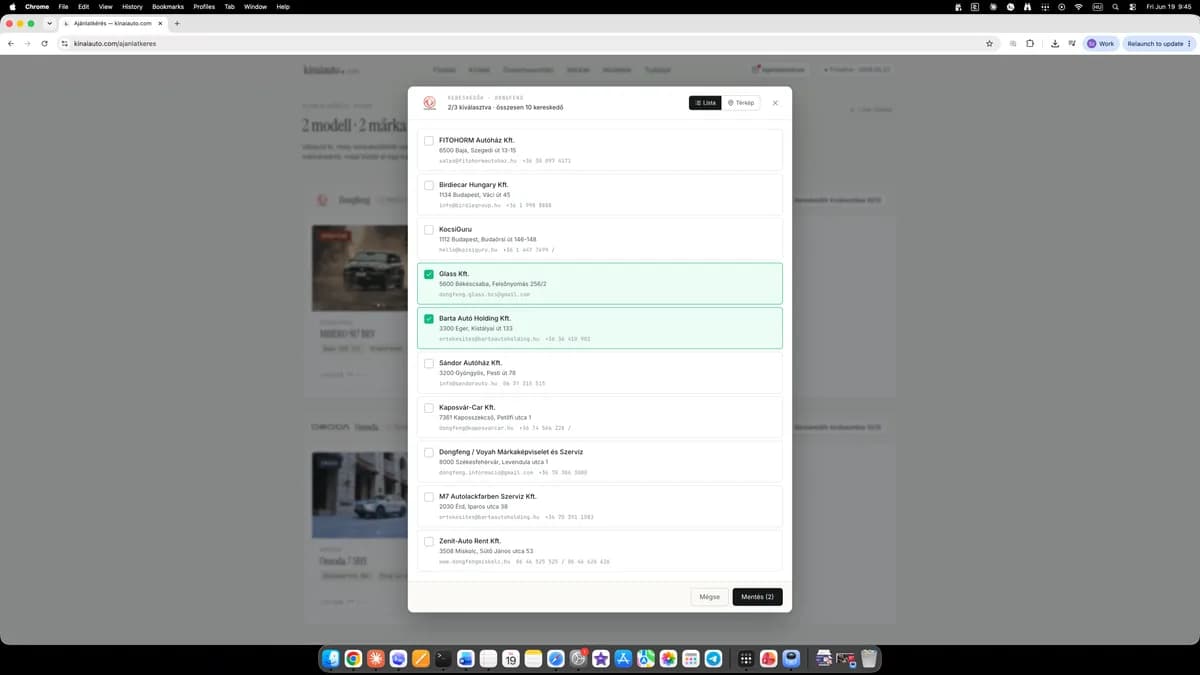Open the Profiles menu
Screen dimensions: 1200x675
coord(204,6)
